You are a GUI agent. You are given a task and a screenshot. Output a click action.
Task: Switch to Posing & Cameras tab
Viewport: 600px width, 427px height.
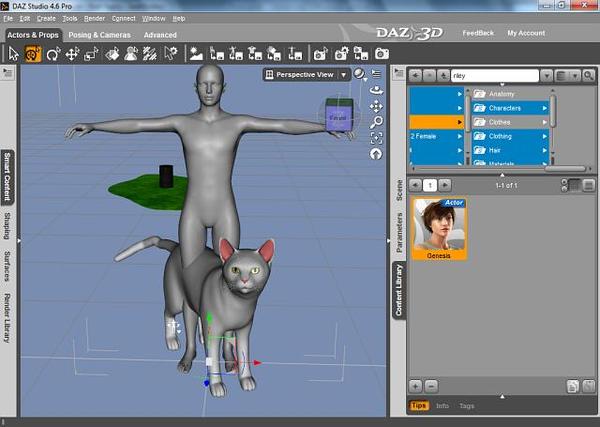coord(99,35)
